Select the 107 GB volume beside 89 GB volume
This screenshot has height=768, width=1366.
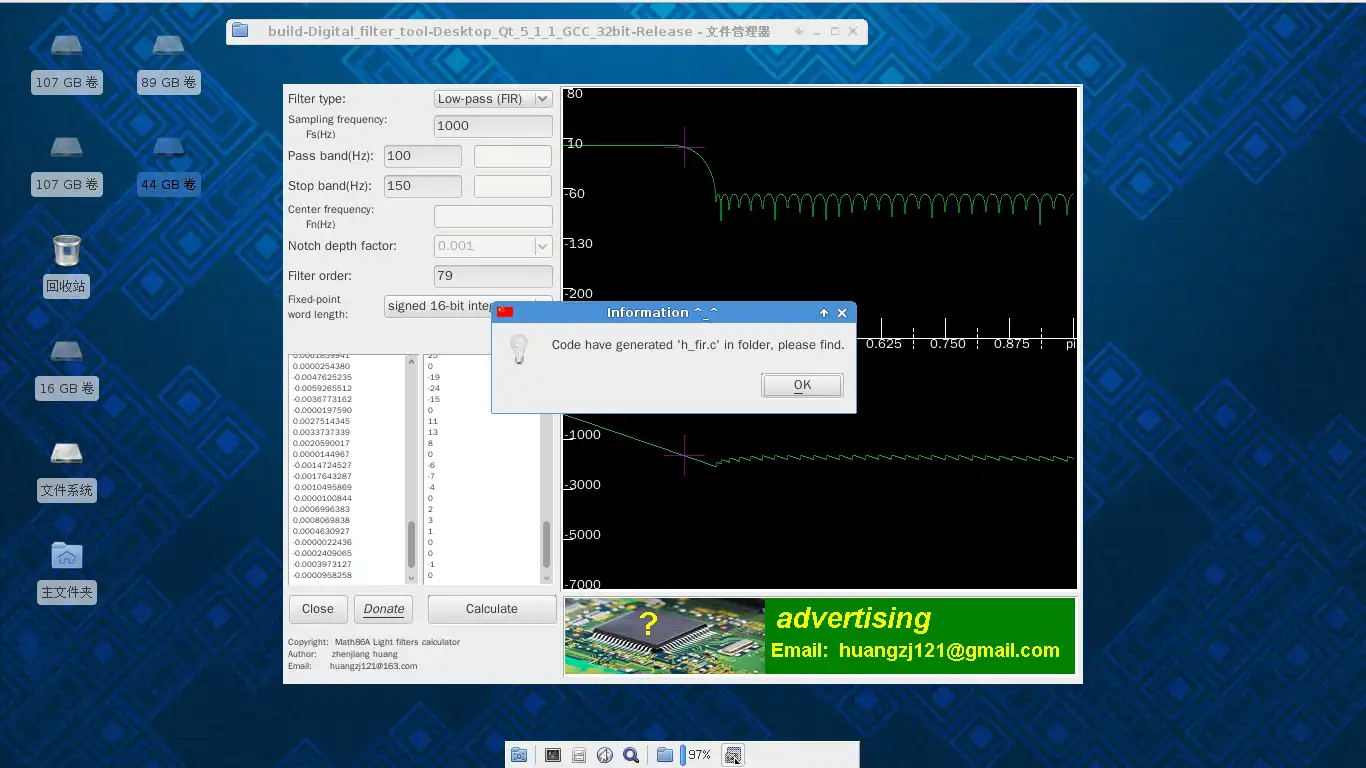66,46
